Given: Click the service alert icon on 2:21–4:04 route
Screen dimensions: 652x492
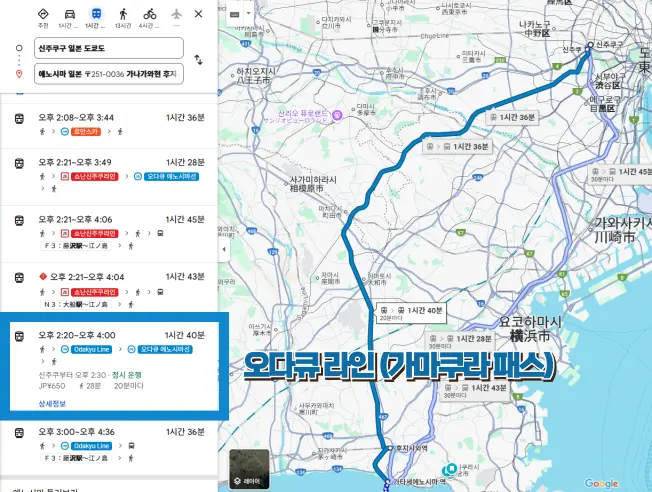Looking at the screenshot, I should pos(42,276).
